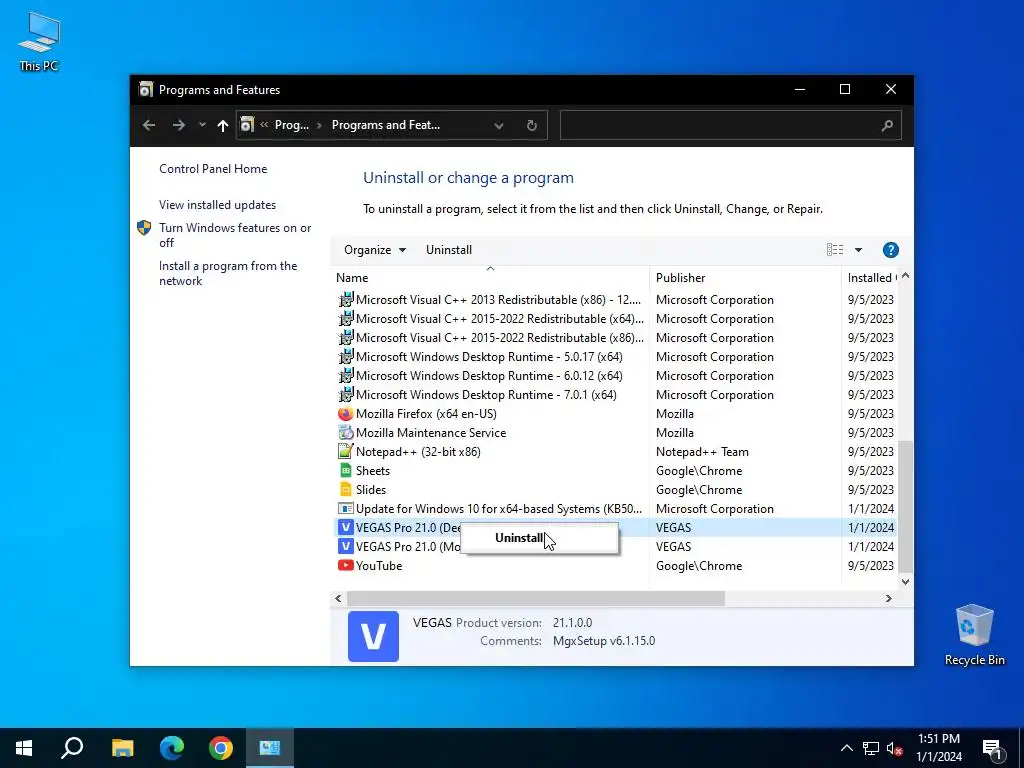Open the view options dropdown arrow
Screen dimensions: 1024x768
(858, 249)
